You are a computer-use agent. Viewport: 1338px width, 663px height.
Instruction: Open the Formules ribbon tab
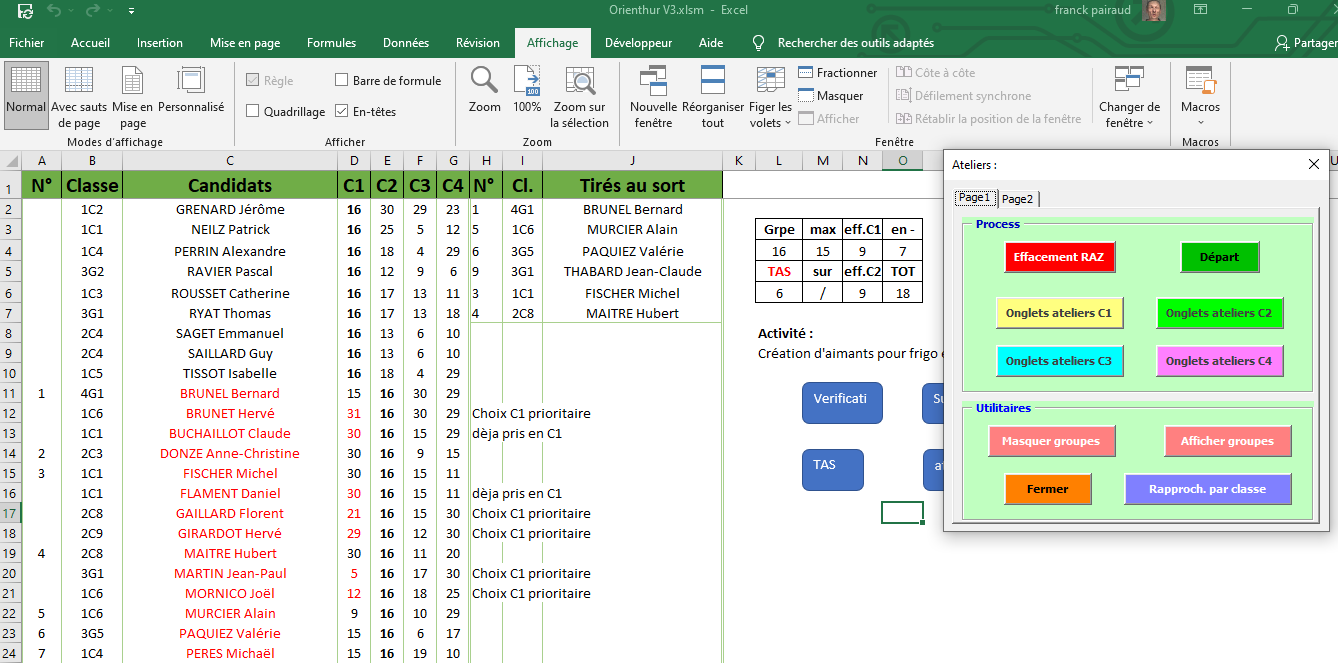click(331, 43)
